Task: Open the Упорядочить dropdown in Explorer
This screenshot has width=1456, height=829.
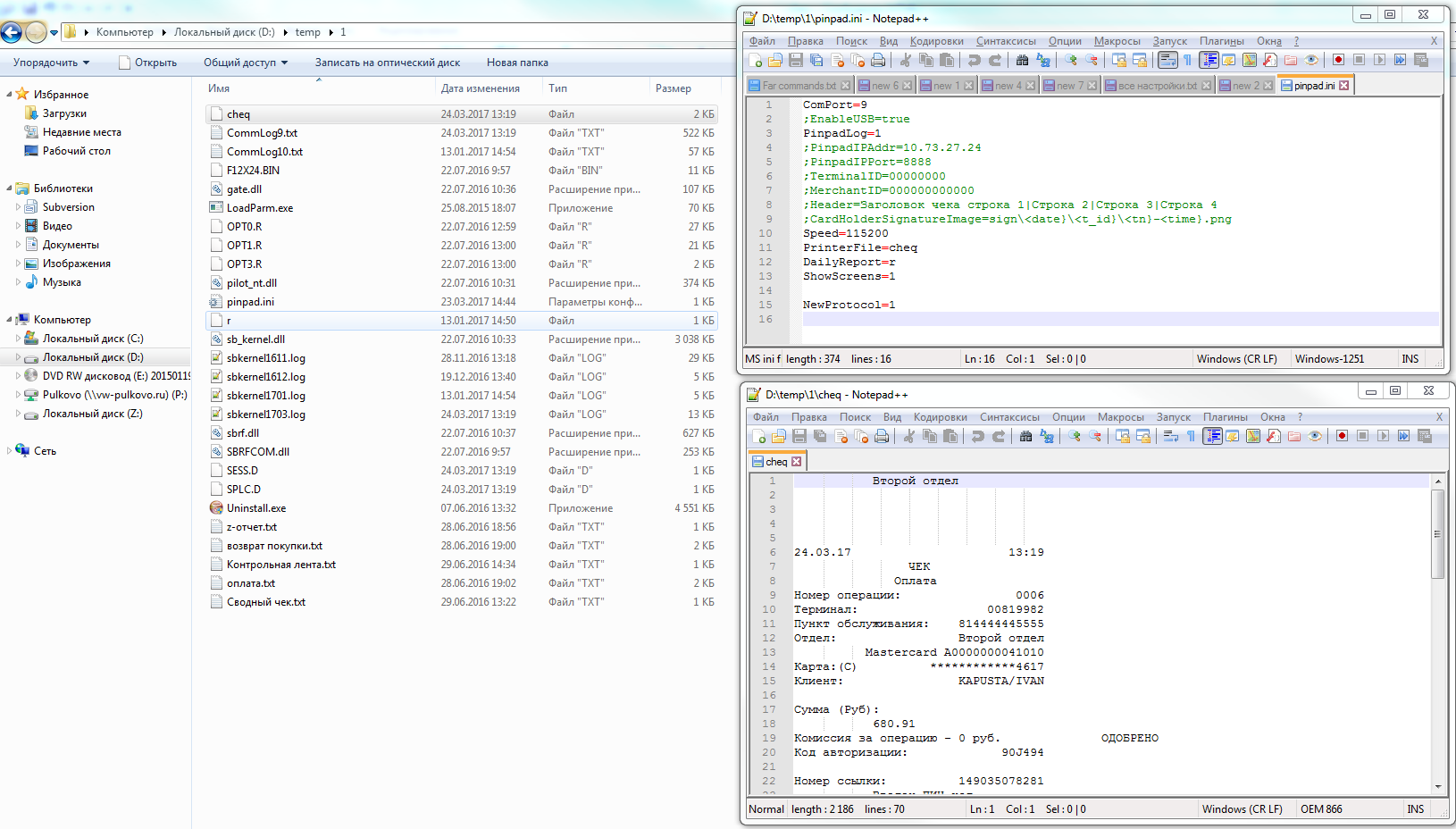Action: coord(51,63)
